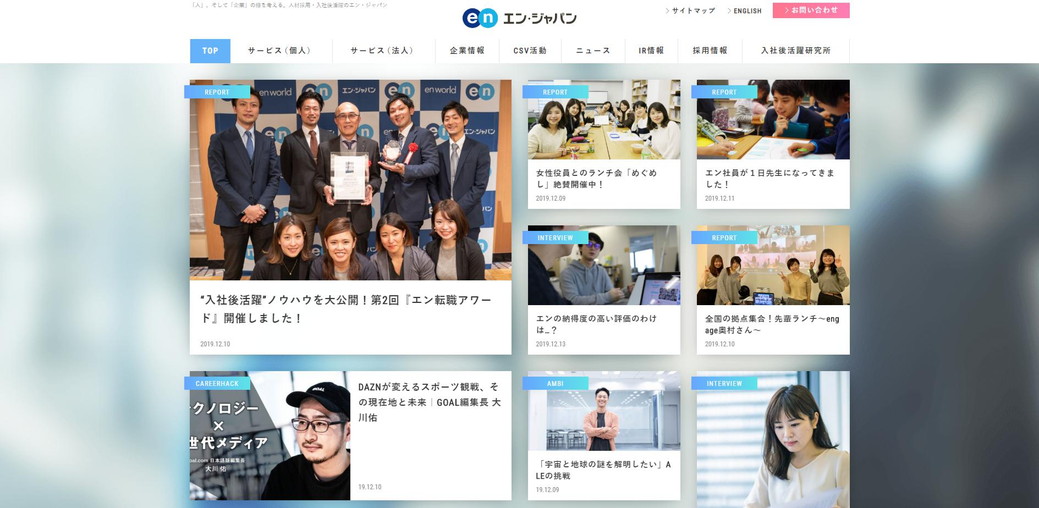The height and width of the screenshot is (508, 1039).
Task: Open IR情報 menu item
Action: click(651, 50)
